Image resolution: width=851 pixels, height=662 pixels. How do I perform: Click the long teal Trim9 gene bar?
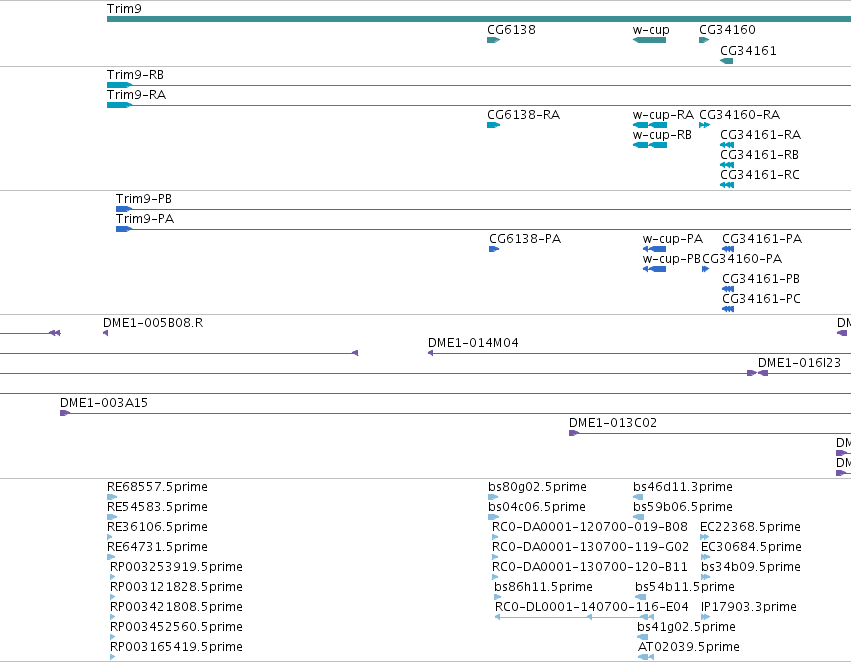tap(479, 19)
